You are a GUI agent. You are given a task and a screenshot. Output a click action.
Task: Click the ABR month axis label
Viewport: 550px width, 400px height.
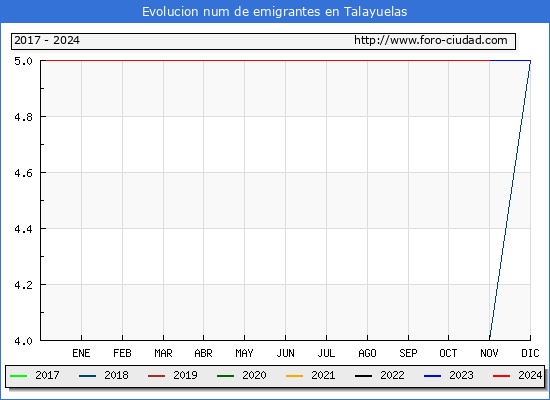tap(203, 353)
